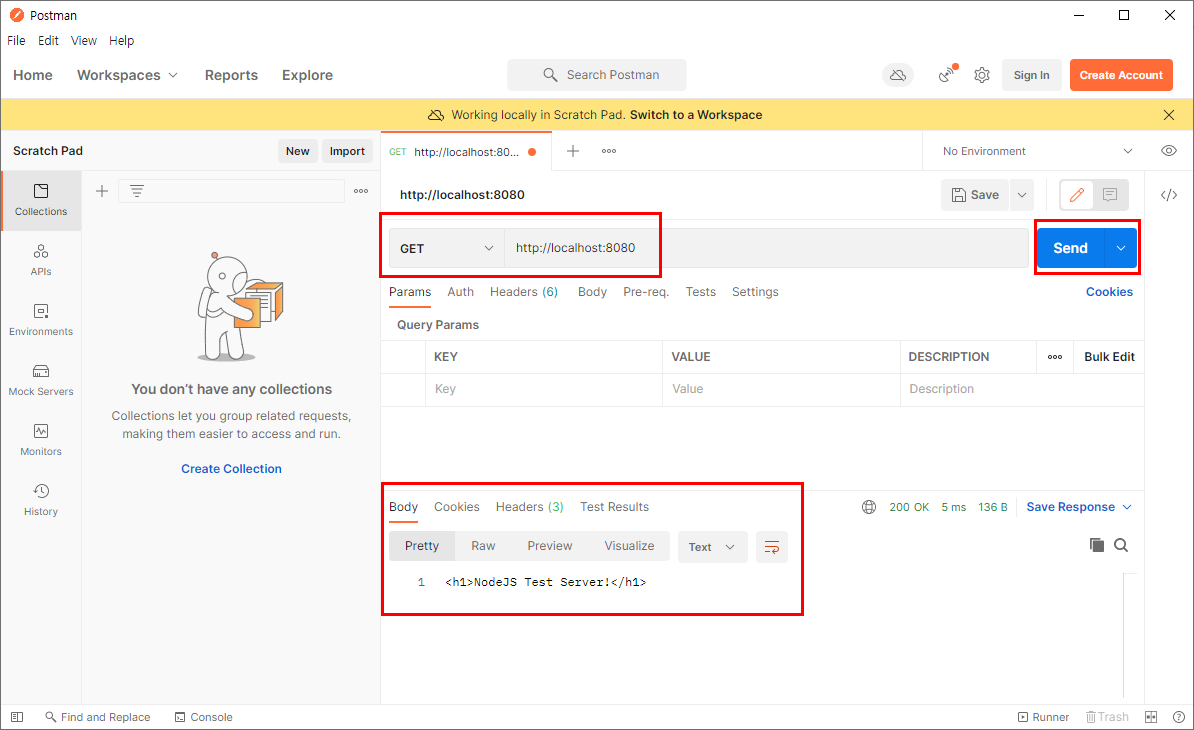Open the code snippet icon
Screen dimensions: 1194x730
[x=1169, y=195]
